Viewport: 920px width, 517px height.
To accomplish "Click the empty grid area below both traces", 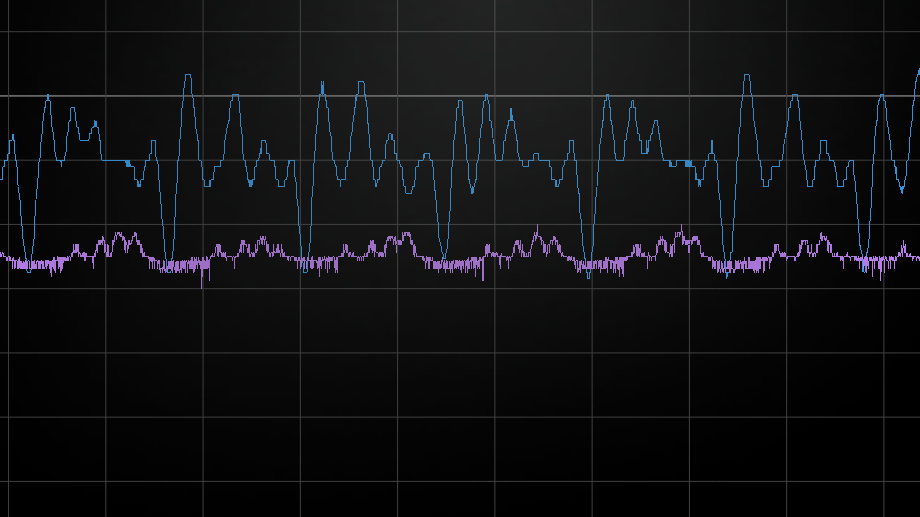I will [460, 400].
